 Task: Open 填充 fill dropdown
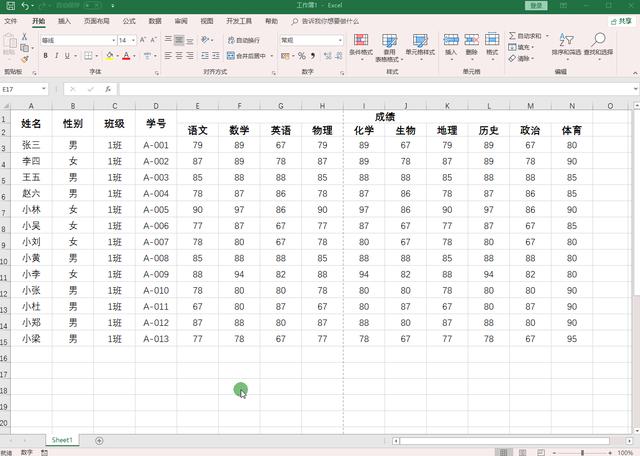pos(522,47)
